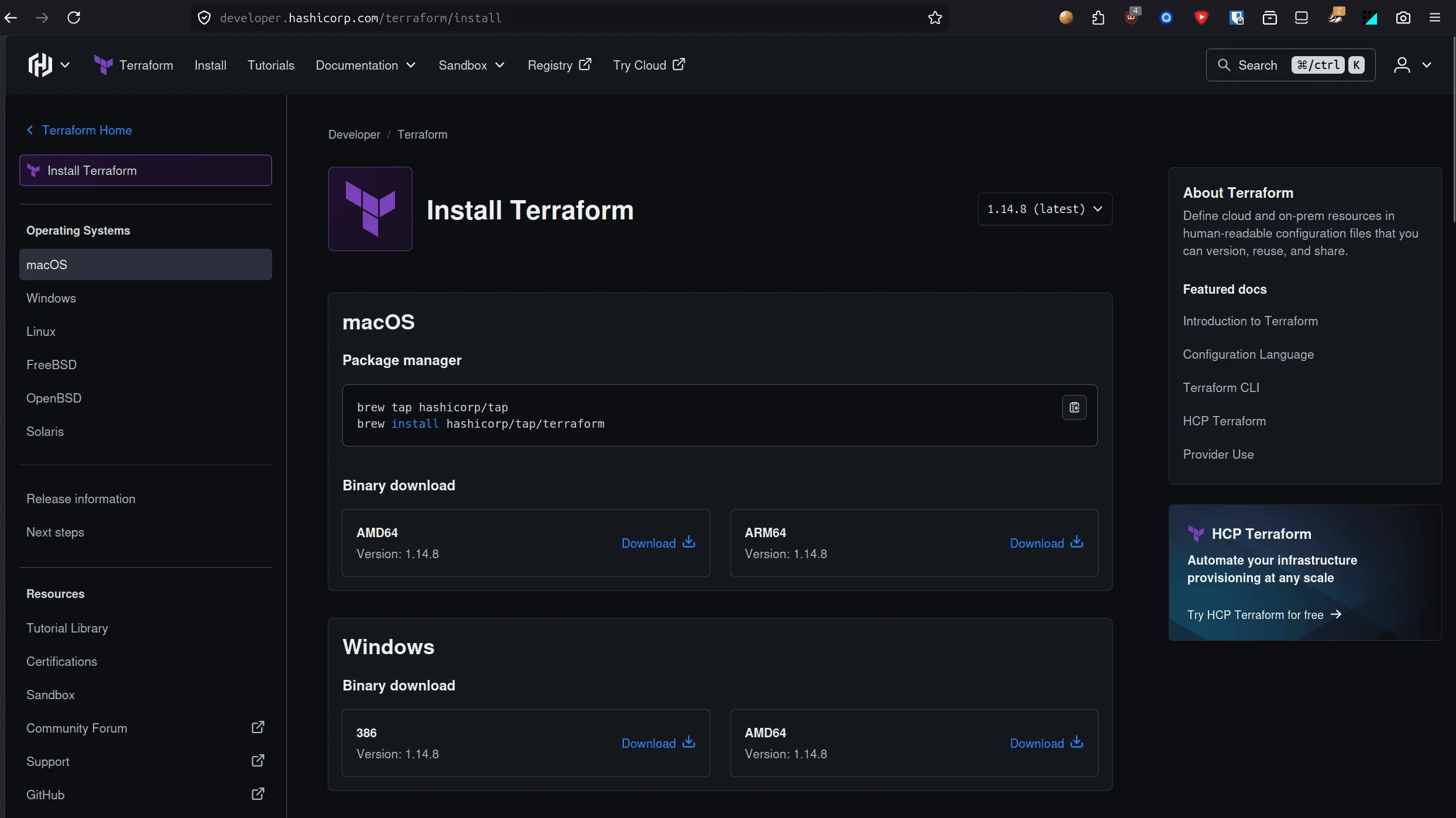Image resolution: width=1456 pixels, height=818 pixels.
Task: Click the blue circle extension icon
Action: tap(1166, 18)
